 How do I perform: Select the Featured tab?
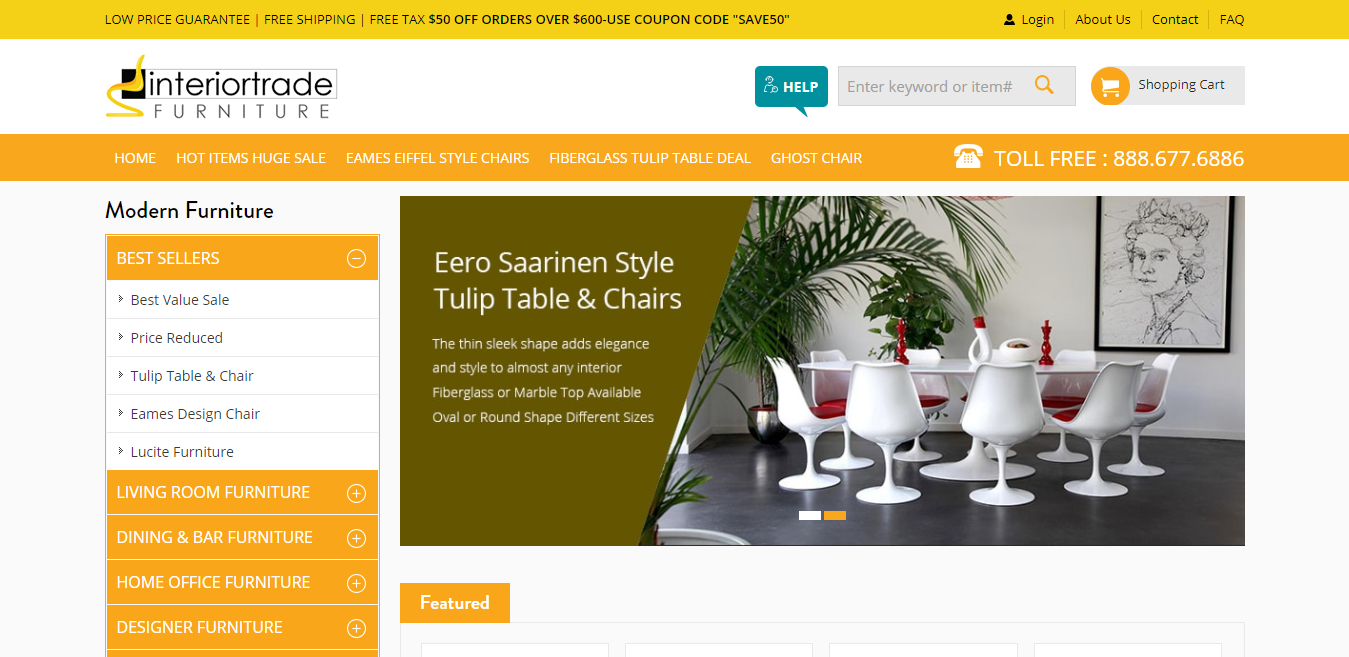coord(455,603)
